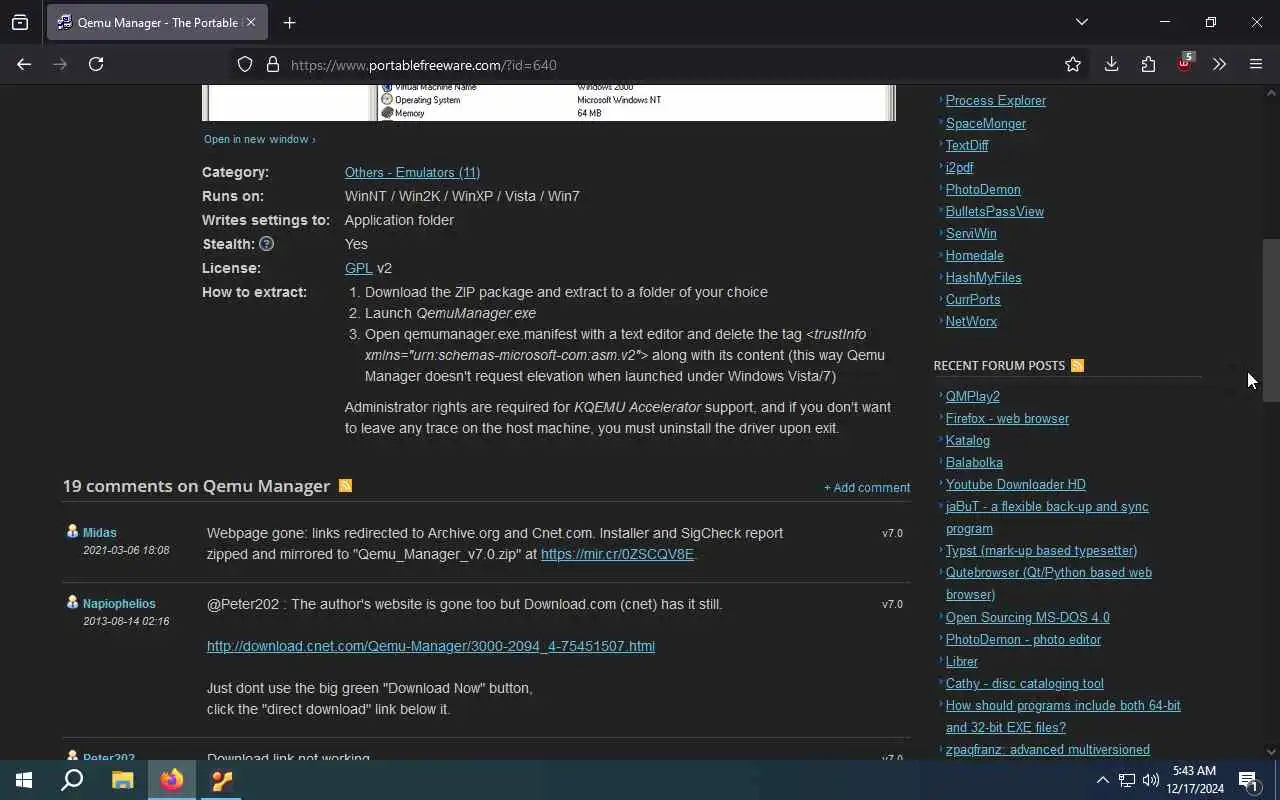
Task: Show hidden system tray icons
Action: 1102,780
